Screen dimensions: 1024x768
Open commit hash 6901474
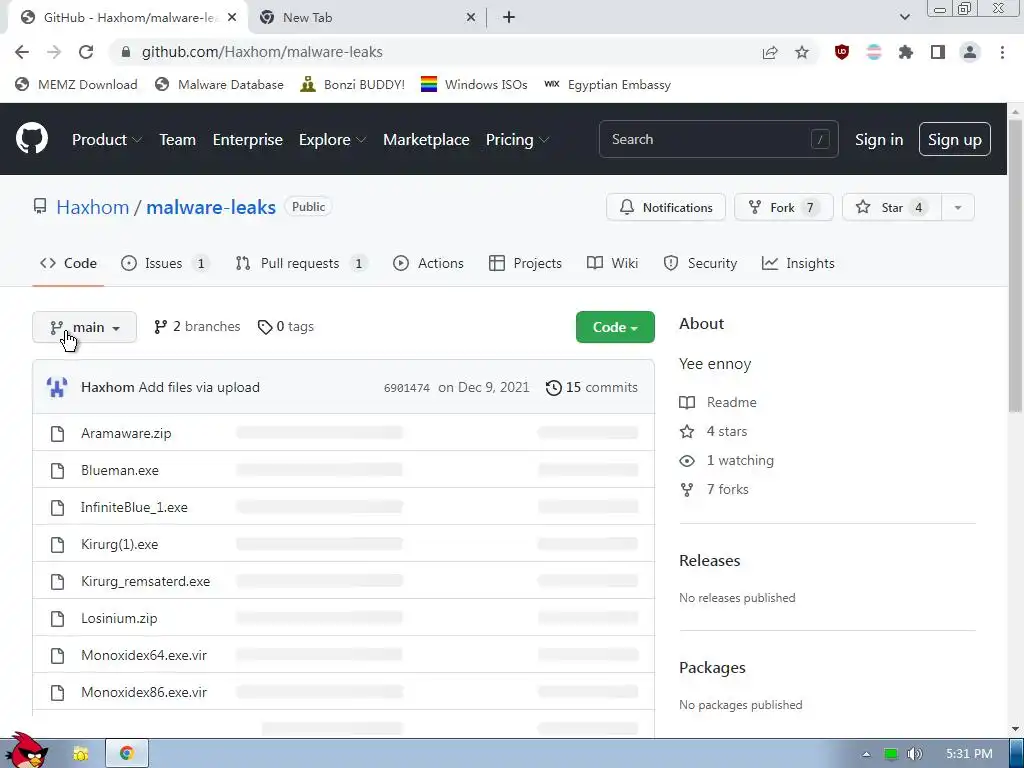(x=407, y=388)
